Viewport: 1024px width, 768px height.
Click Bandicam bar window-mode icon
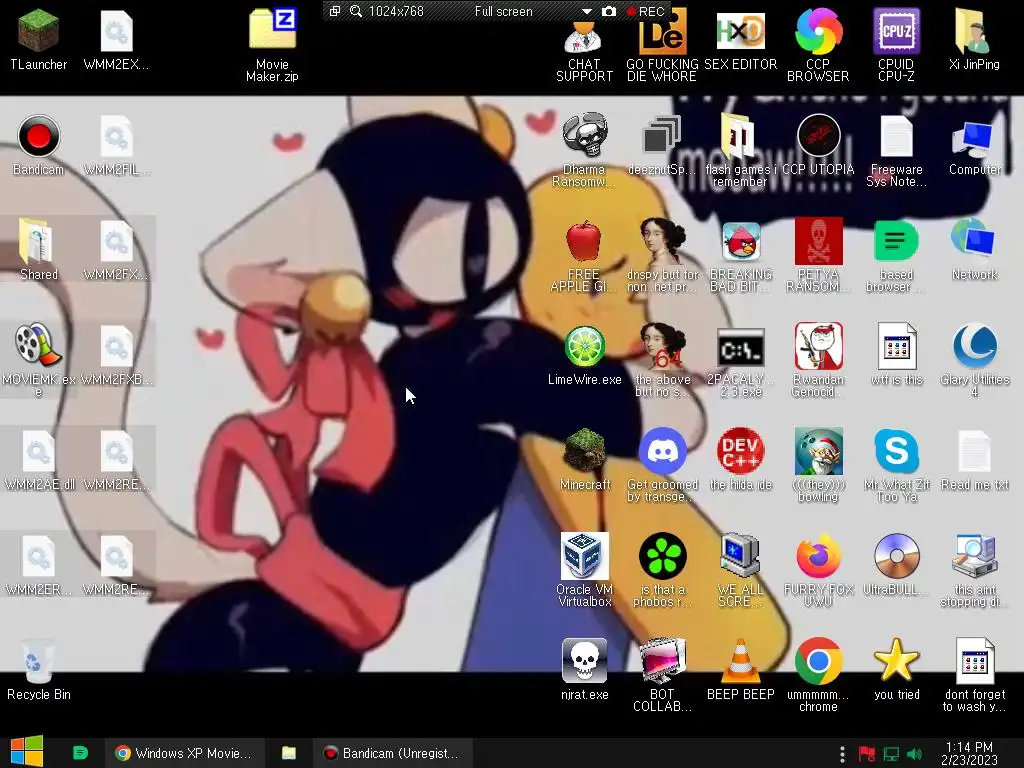click(x=334, y=11)
